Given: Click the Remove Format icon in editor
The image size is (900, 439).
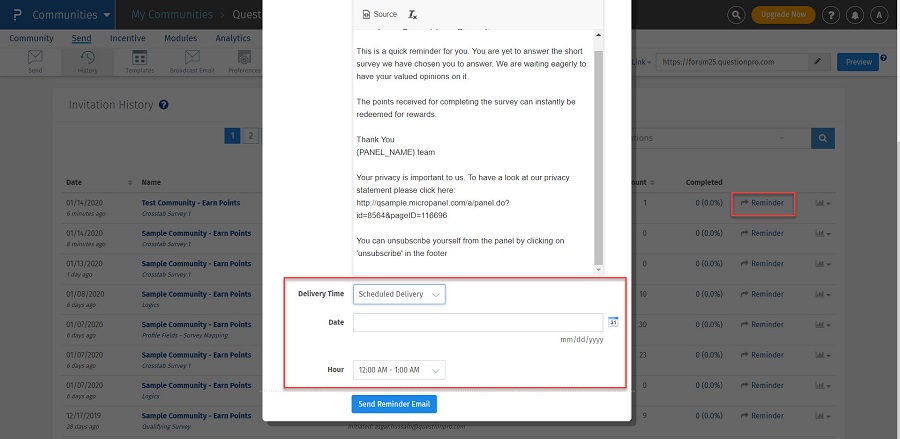Looking at the screenshot, I should coord(413,14).
